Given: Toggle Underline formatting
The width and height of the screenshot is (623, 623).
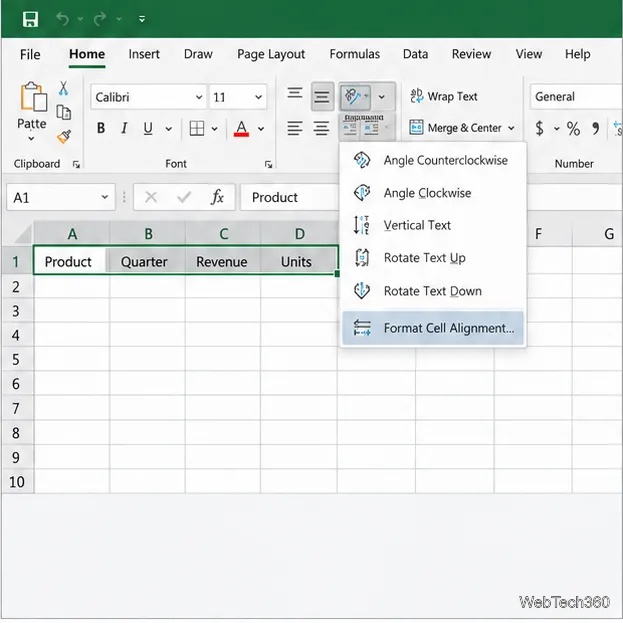Looking at the screenshot, I should tap(148, 128).
